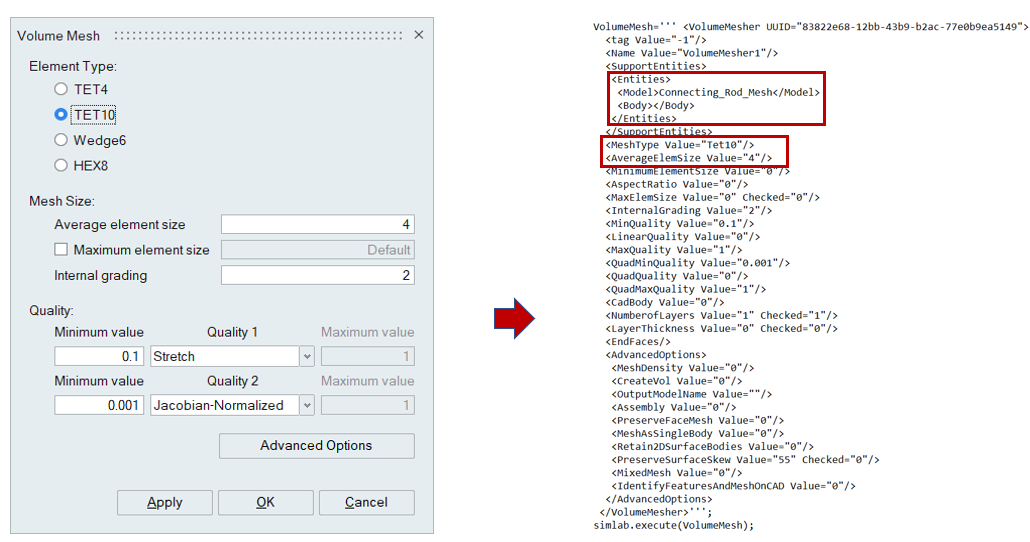Viewport: 1030px width, 542px height.
Task: Click Quality 1 minimum value field
Action: tap(99, 356)
